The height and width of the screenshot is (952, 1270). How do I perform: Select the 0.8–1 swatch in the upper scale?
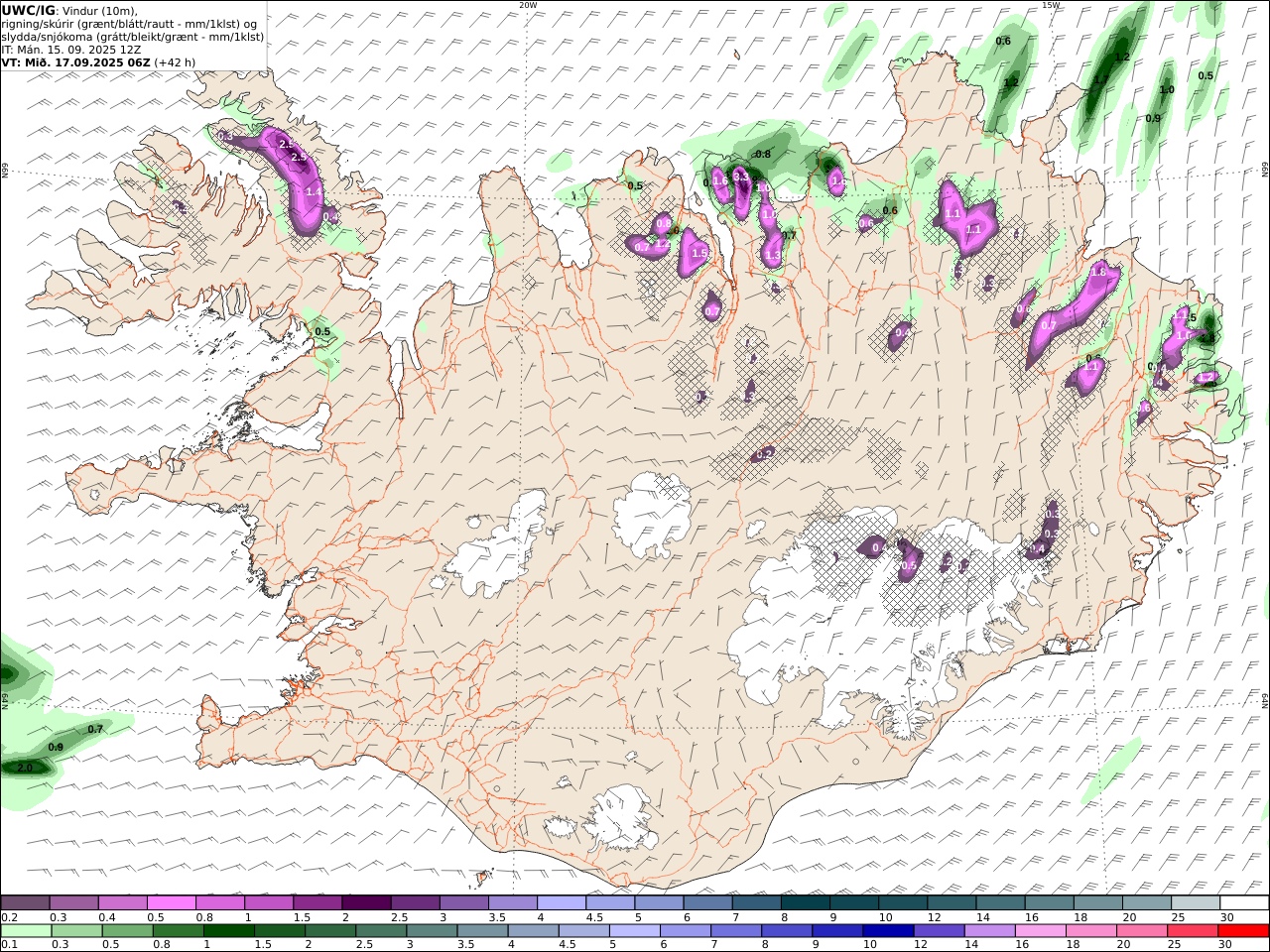click(220, 902)
